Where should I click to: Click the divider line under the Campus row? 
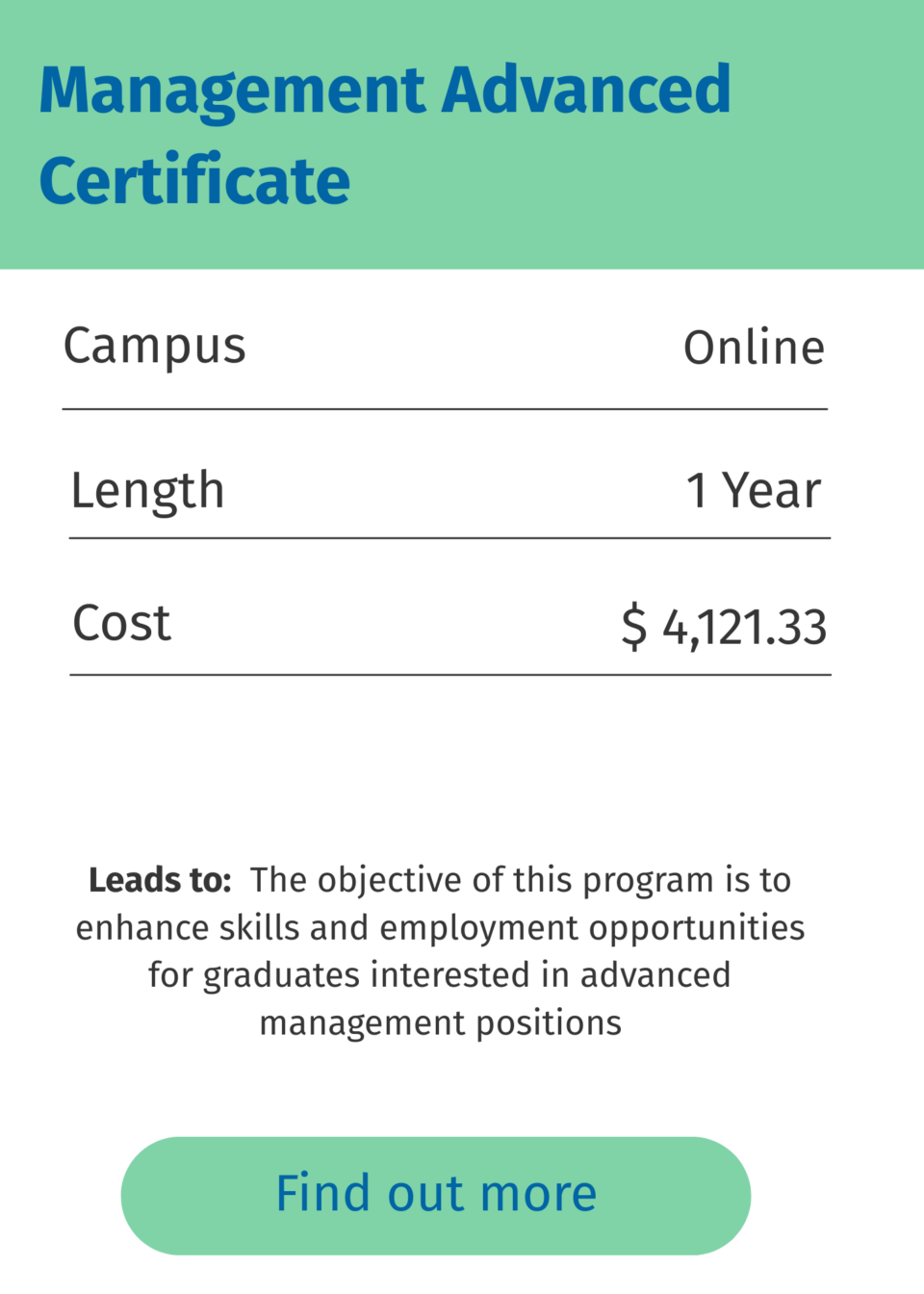click(445, 409)
